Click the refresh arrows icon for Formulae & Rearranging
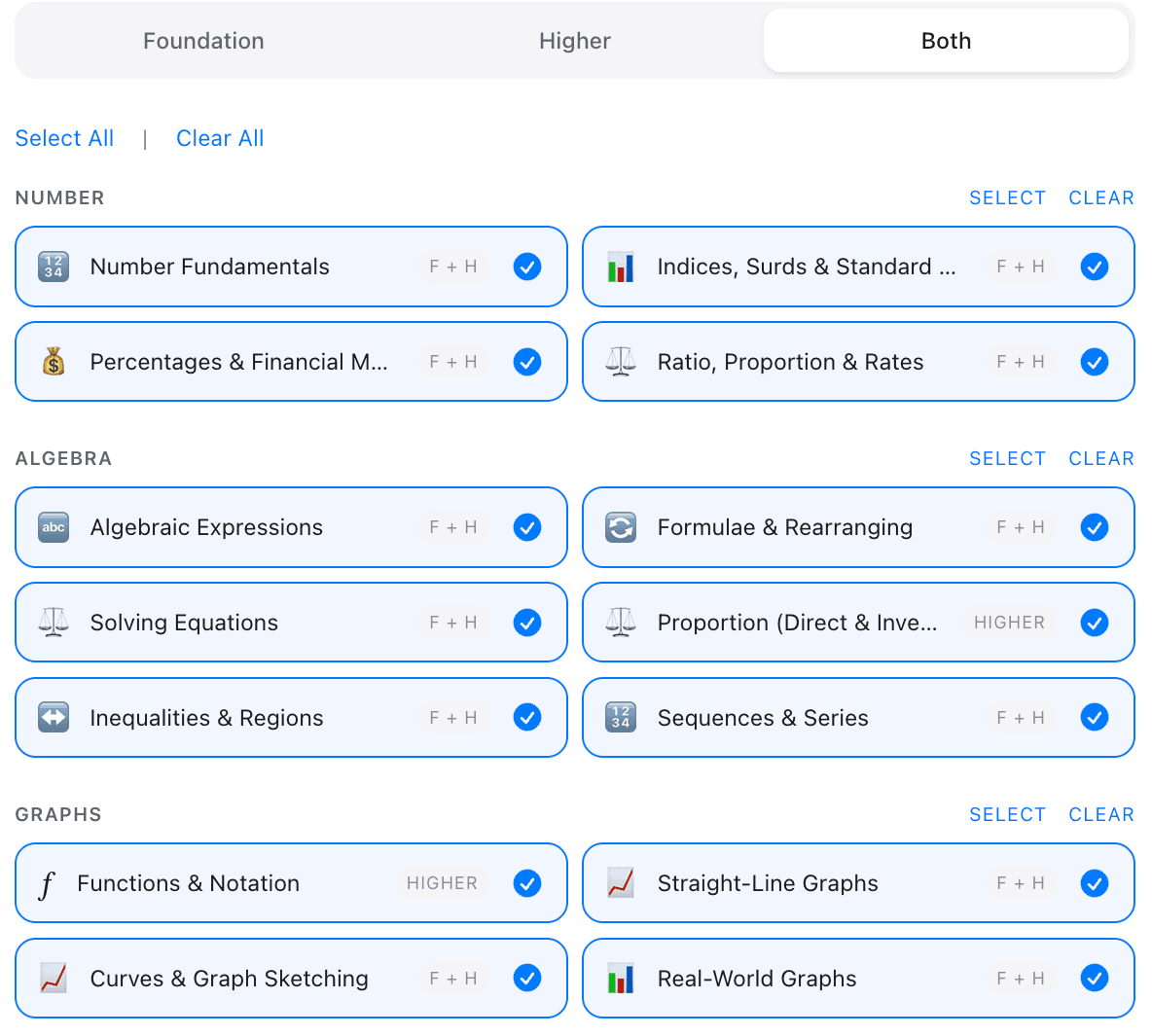 tap(621, 527)
